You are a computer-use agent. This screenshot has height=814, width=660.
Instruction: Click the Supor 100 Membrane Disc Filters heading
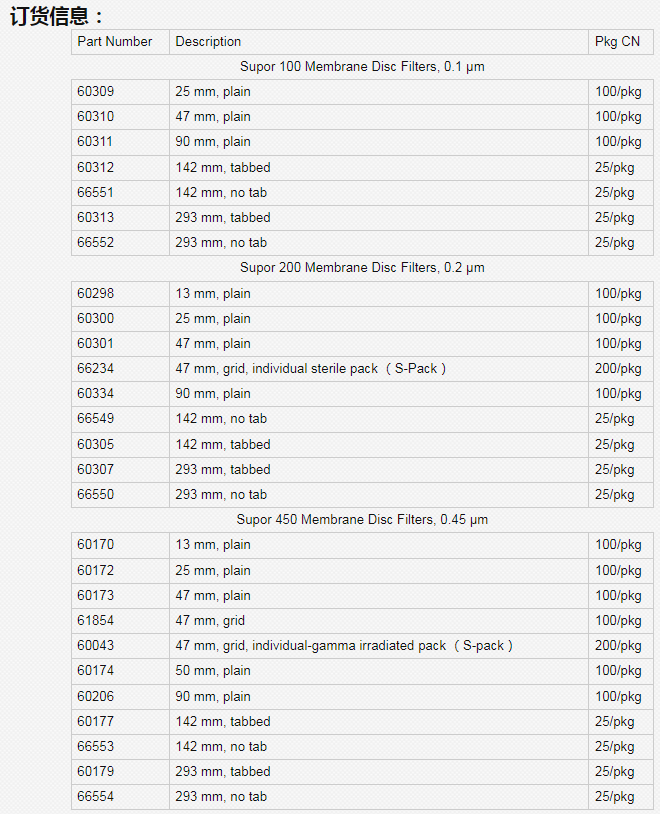click(x=362, y=67)
